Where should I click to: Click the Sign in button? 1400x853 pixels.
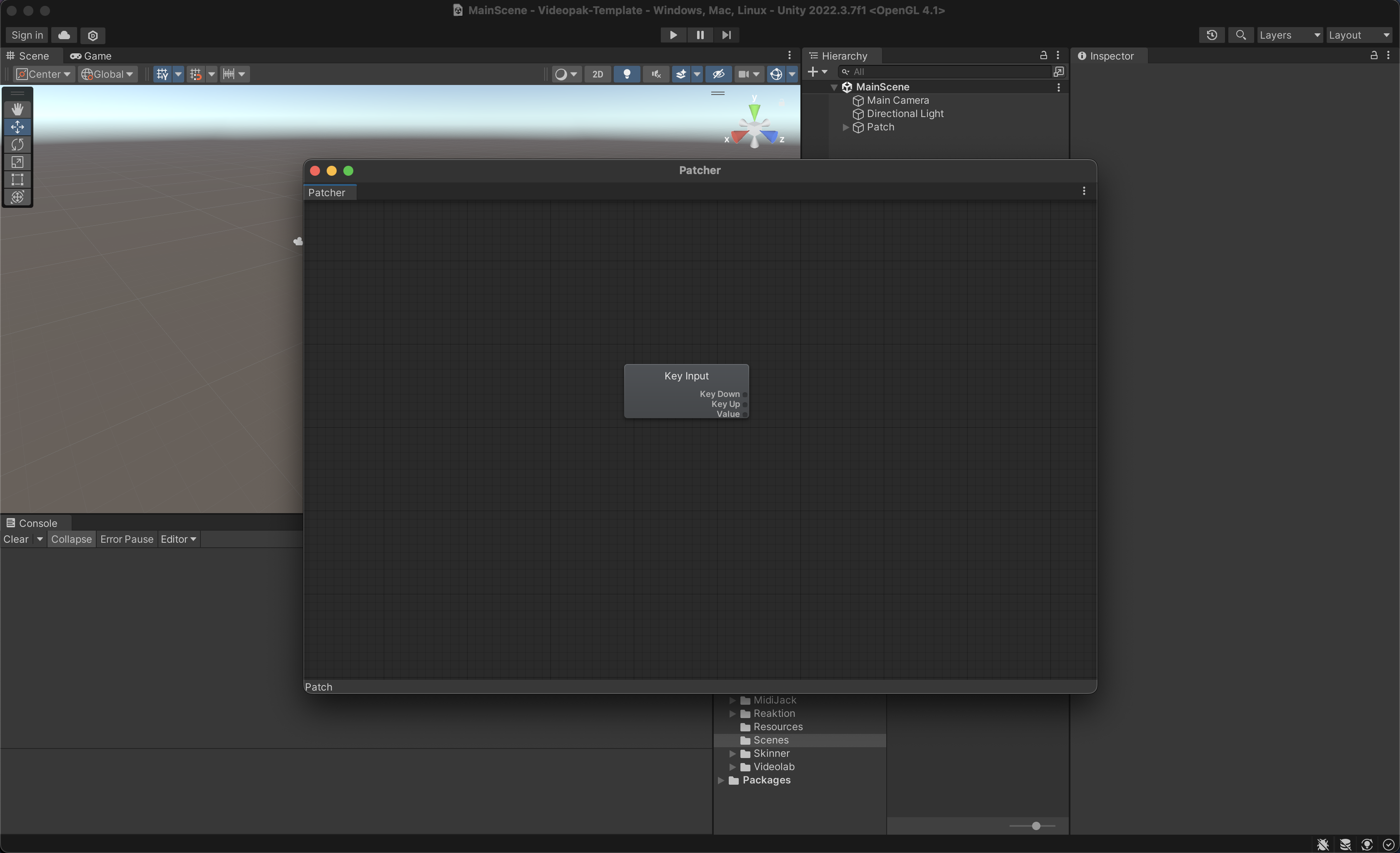(27, 35)
